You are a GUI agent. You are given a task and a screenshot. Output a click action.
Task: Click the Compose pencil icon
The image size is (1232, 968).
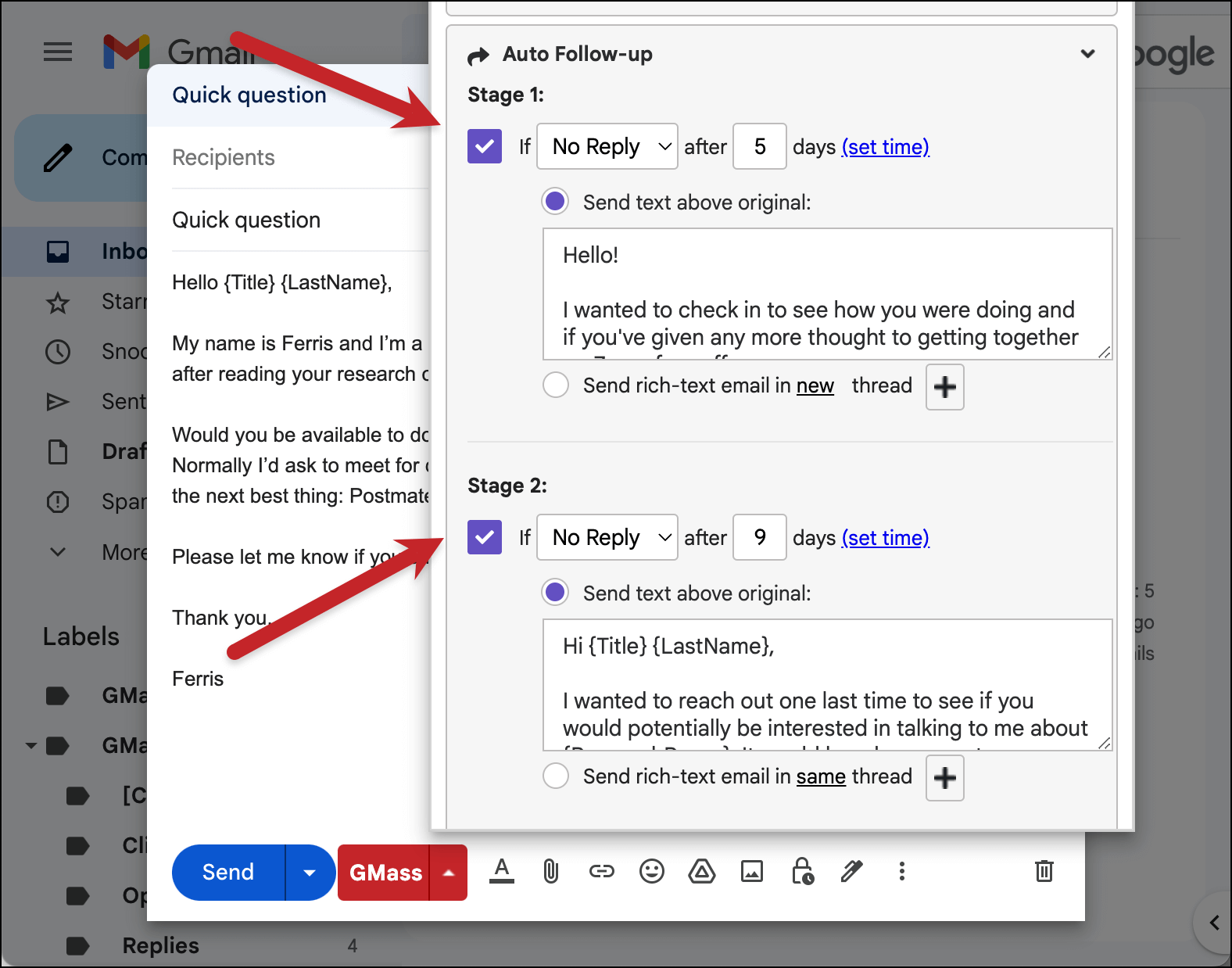[58, 158]
